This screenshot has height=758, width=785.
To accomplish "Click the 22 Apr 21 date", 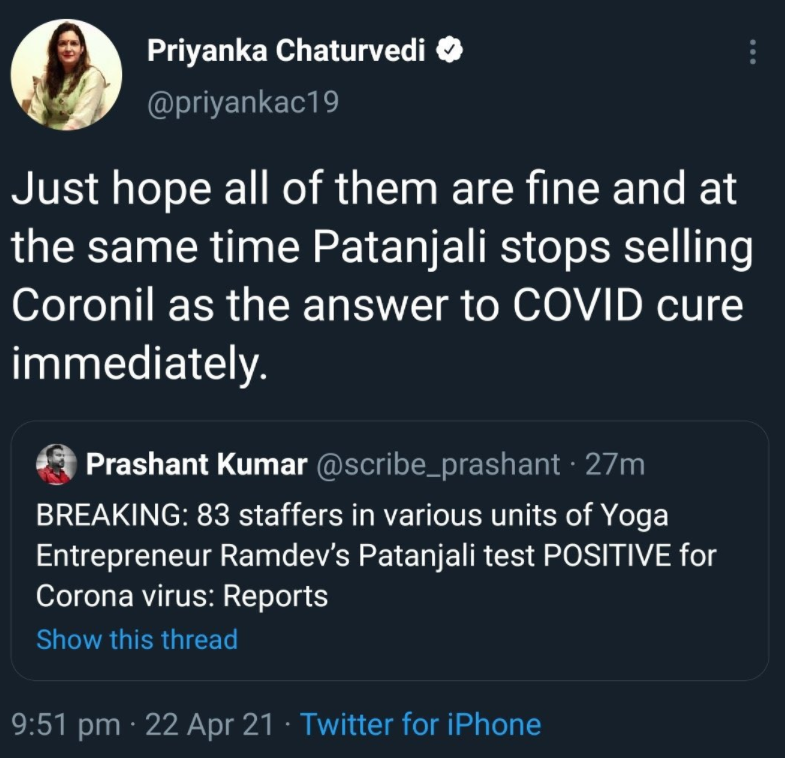I will [x=209, y=724].
